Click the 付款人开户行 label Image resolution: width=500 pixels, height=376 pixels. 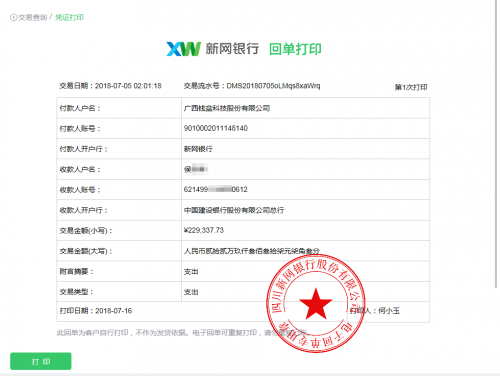83,149
